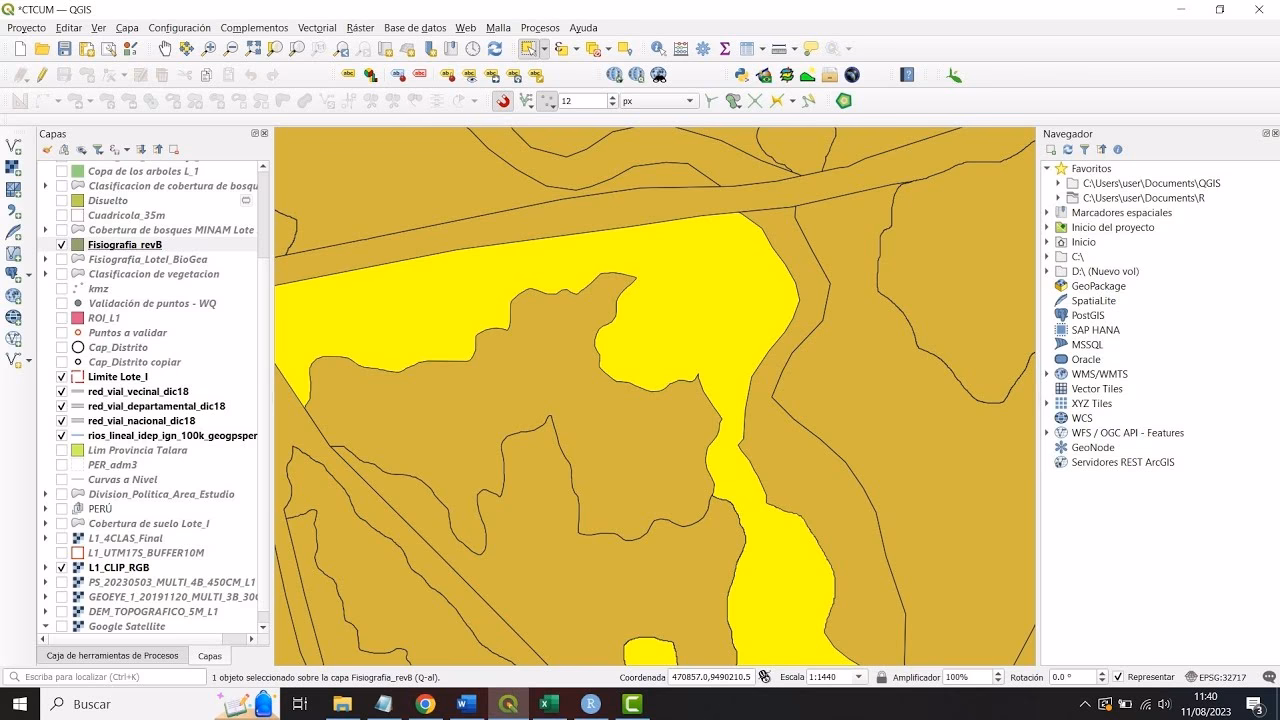
Task: Open the Layer Styling panel in Capas
Action: click(47, 150)
